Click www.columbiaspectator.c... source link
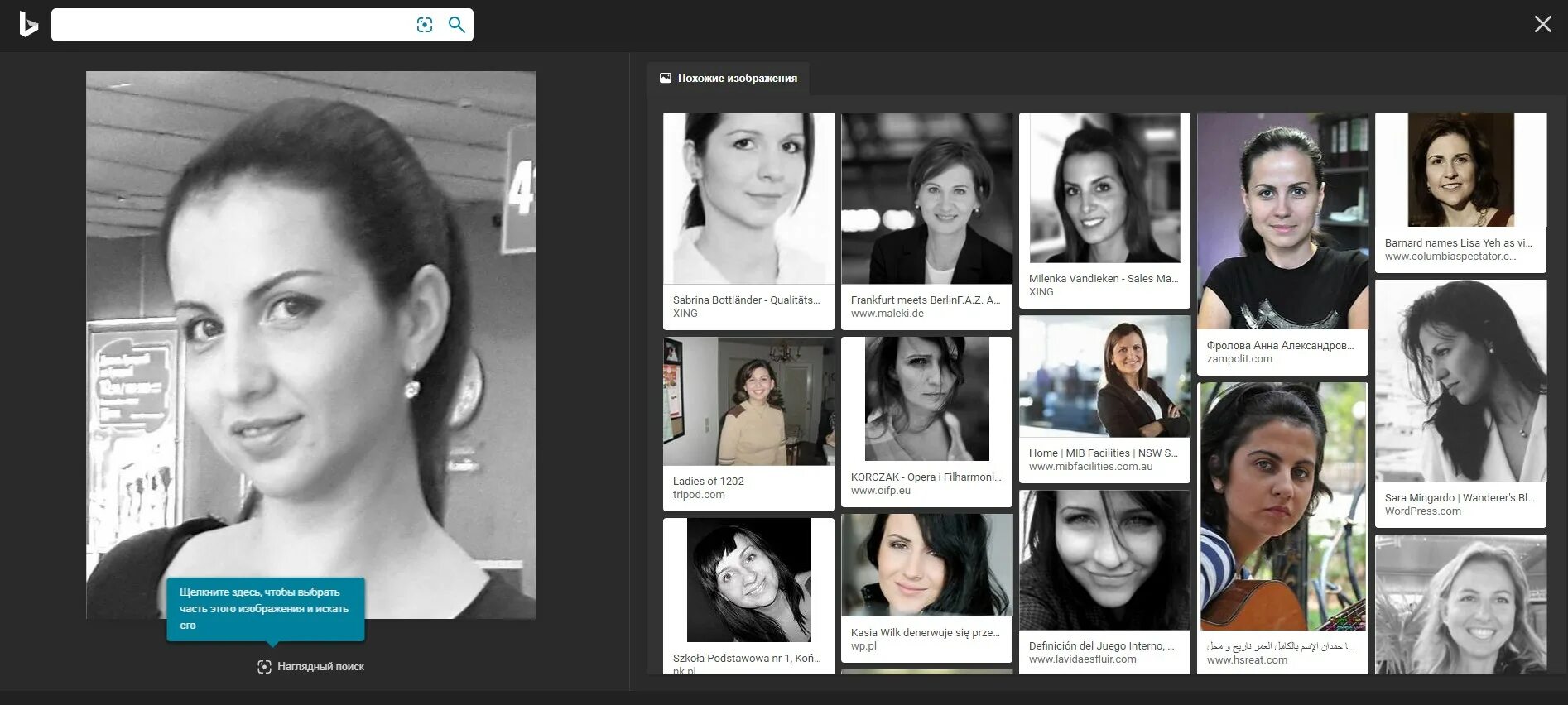The image size is (1568, 705). [x=1450, y=256]
